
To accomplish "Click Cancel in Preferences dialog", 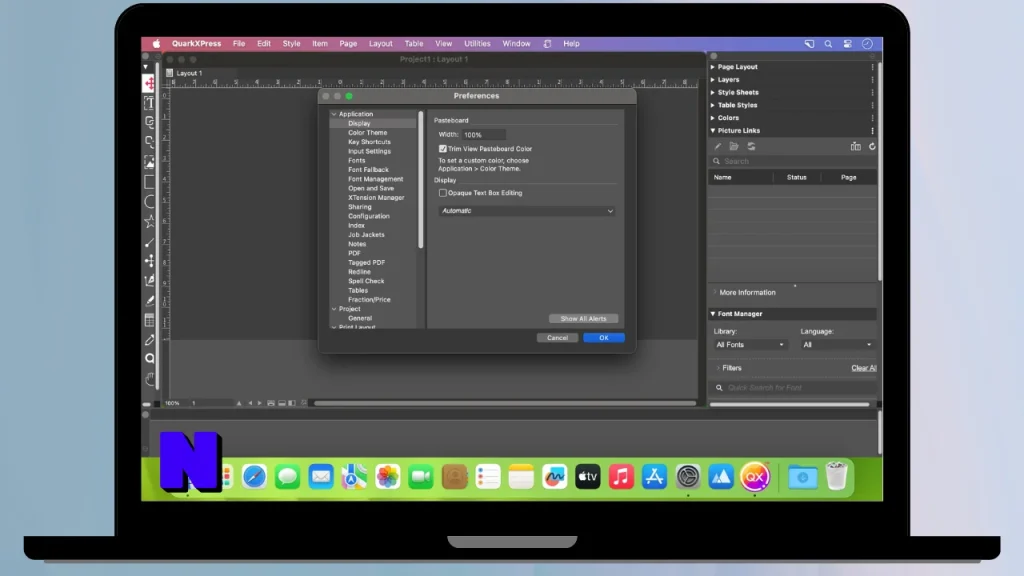I will pyautogui.click(x=557, y=338).
